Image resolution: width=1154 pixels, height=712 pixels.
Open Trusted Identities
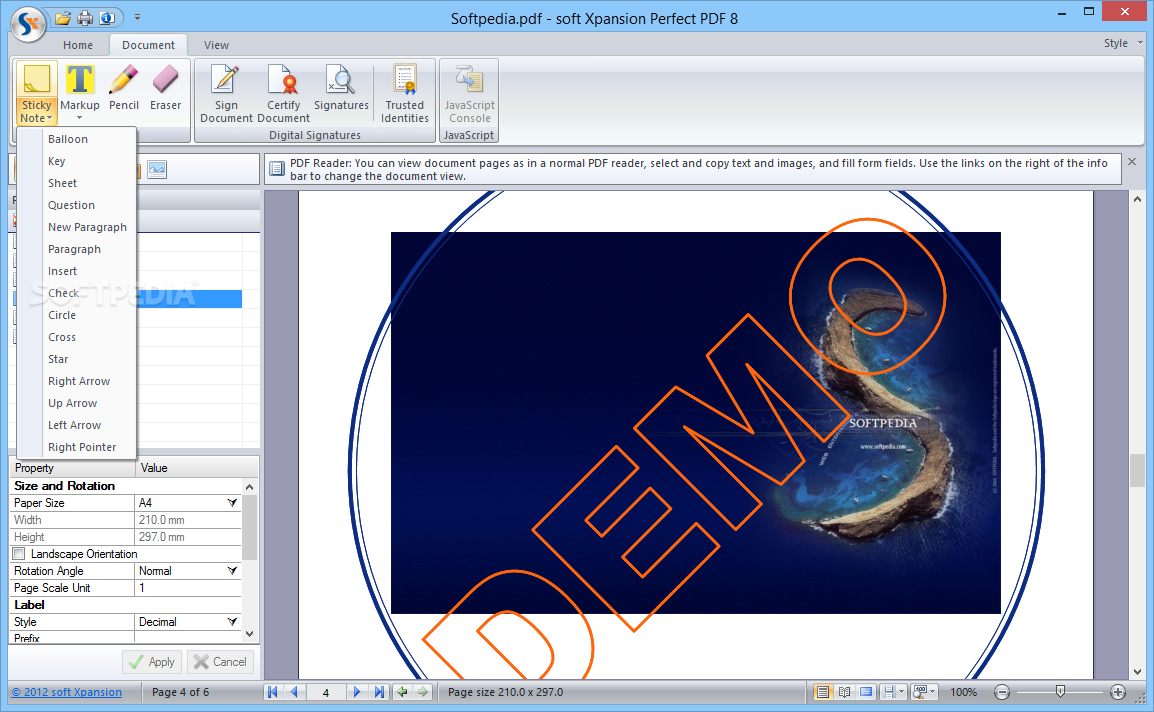[x=405, y=93]
